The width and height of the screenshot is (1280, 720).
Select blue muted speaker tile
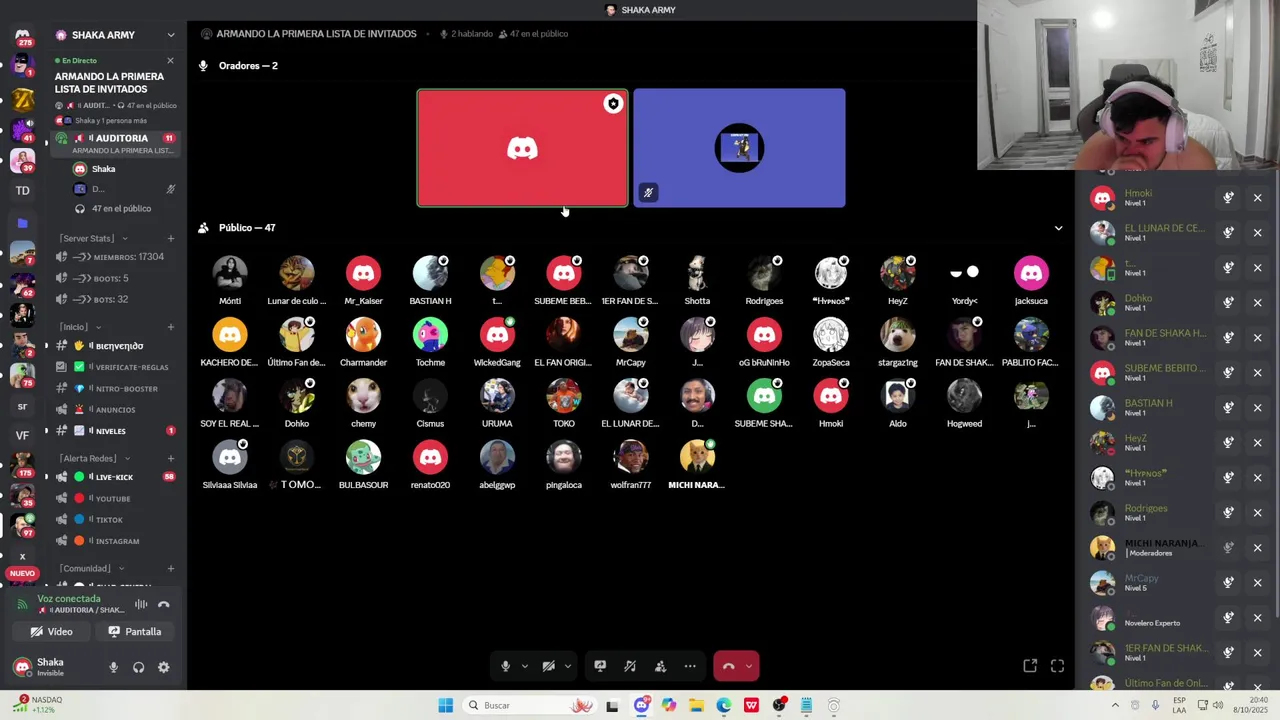click(x=739, y=148)
